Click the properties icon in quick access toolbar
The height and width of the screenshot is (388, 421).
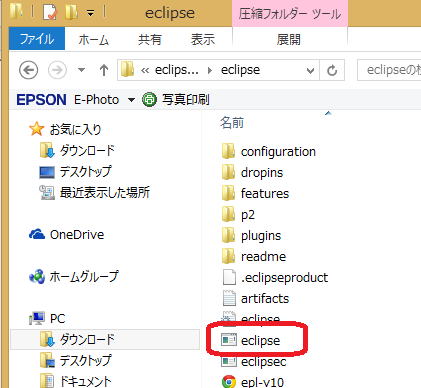(50, 12)
